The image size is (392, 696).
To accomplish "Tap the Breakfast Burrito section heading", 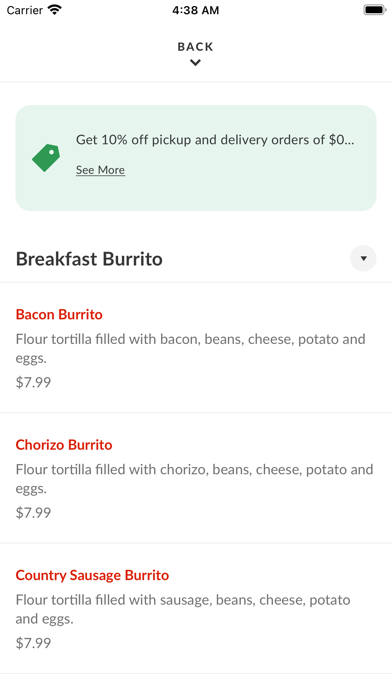I will pyautogui.click(x=89, y=259).
